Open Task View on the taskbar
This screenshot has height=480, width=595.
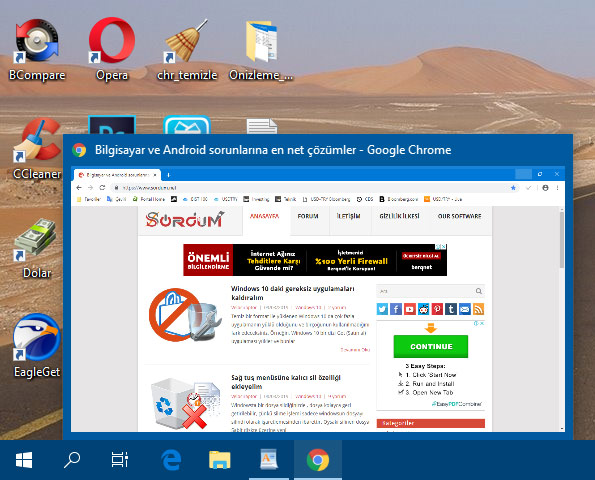120,460
